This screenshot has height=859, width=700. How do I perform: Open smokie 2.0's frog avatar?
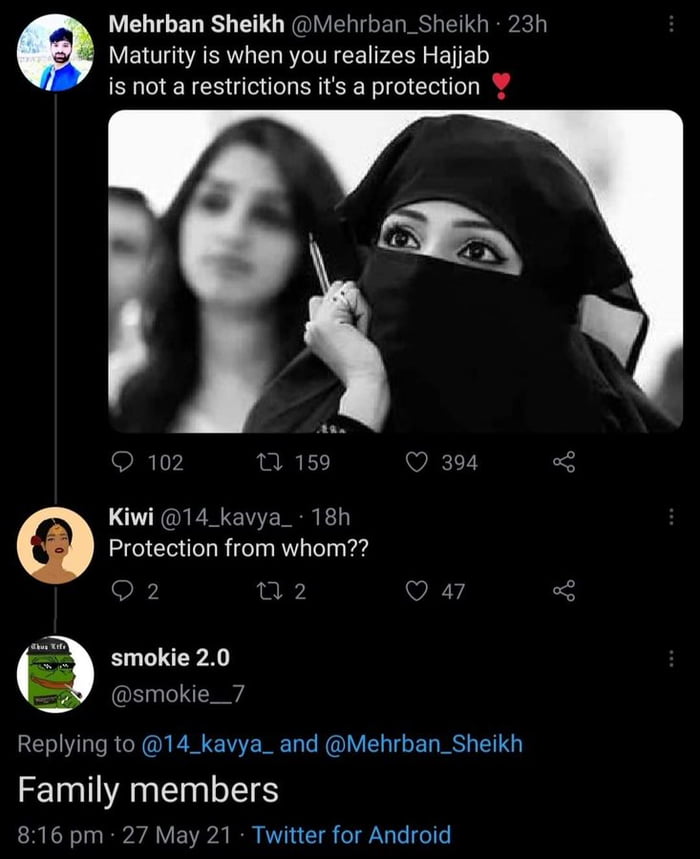(x=56, y=674)
